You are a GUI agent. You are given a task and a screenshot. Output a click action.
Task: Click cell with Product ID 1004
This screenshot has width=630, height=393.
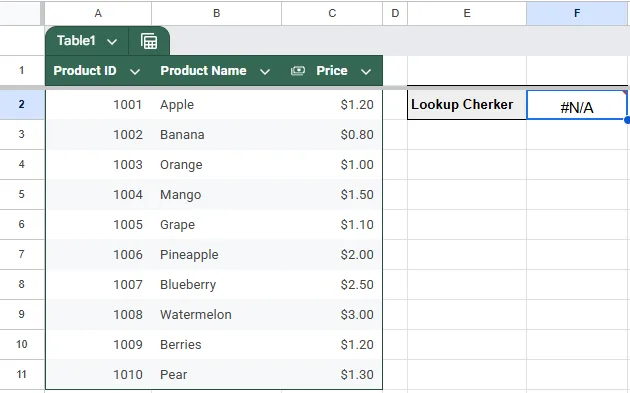[x=98, y=194]
